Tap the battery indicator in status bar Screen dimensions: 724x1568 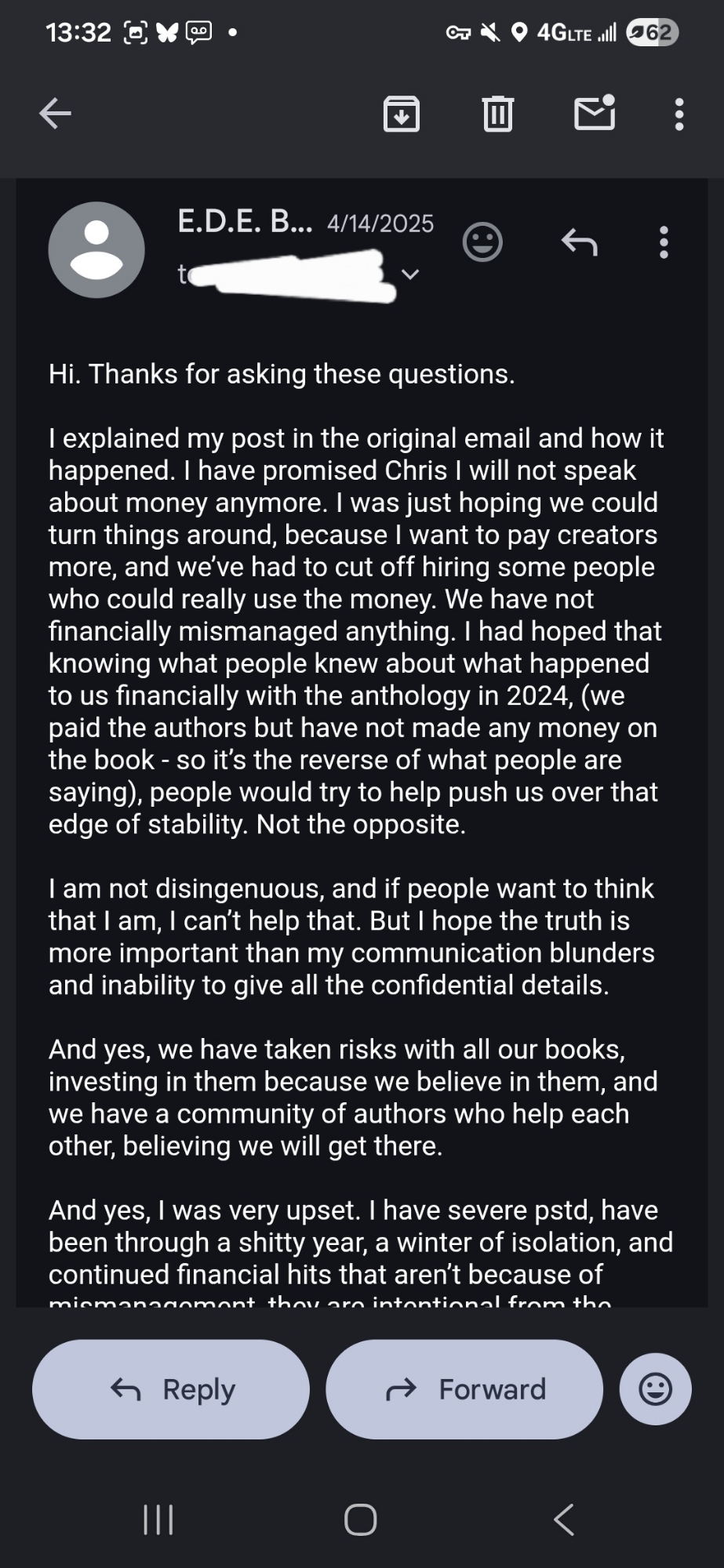[x=652, y=32]
